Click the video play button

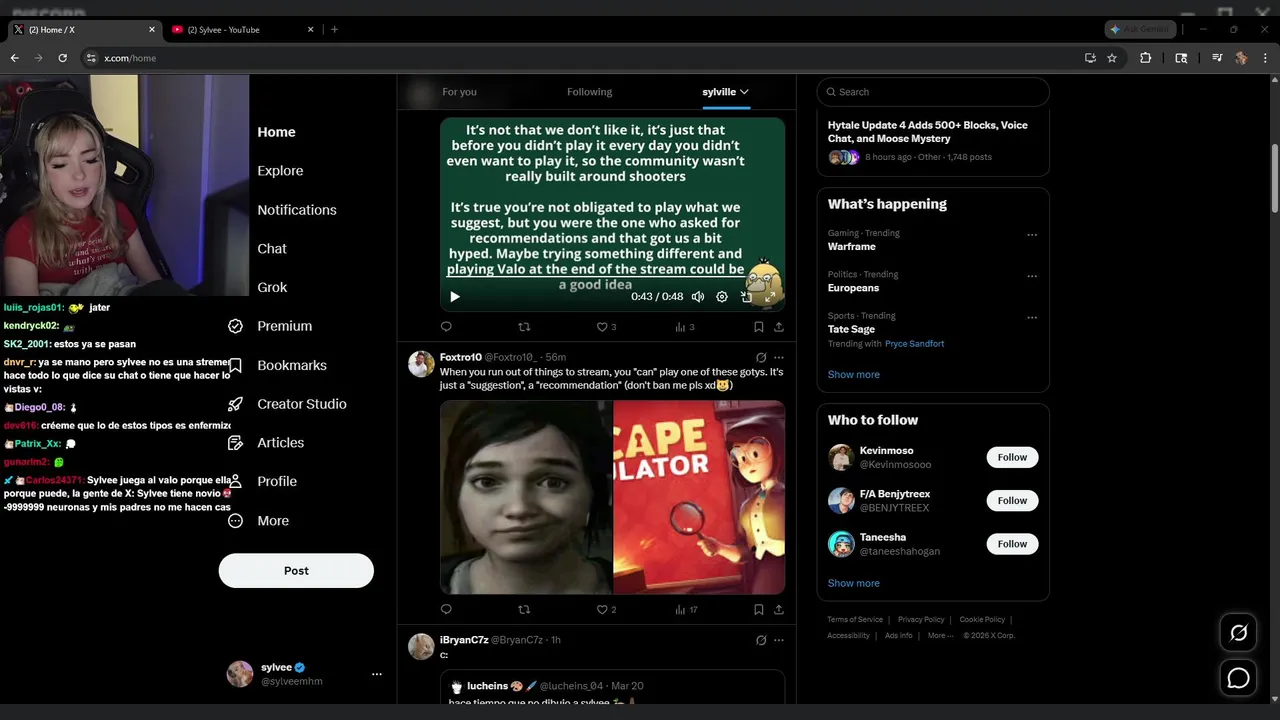pyautogui.click(x=455, y=297)
